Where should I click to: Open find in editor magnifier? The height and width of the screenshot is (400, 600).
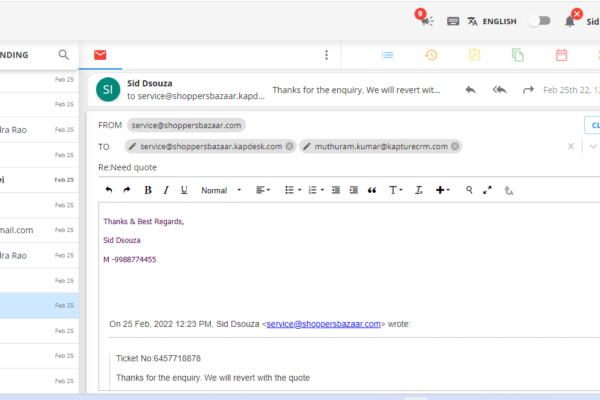pyautogui.click(x=469, y=190)
